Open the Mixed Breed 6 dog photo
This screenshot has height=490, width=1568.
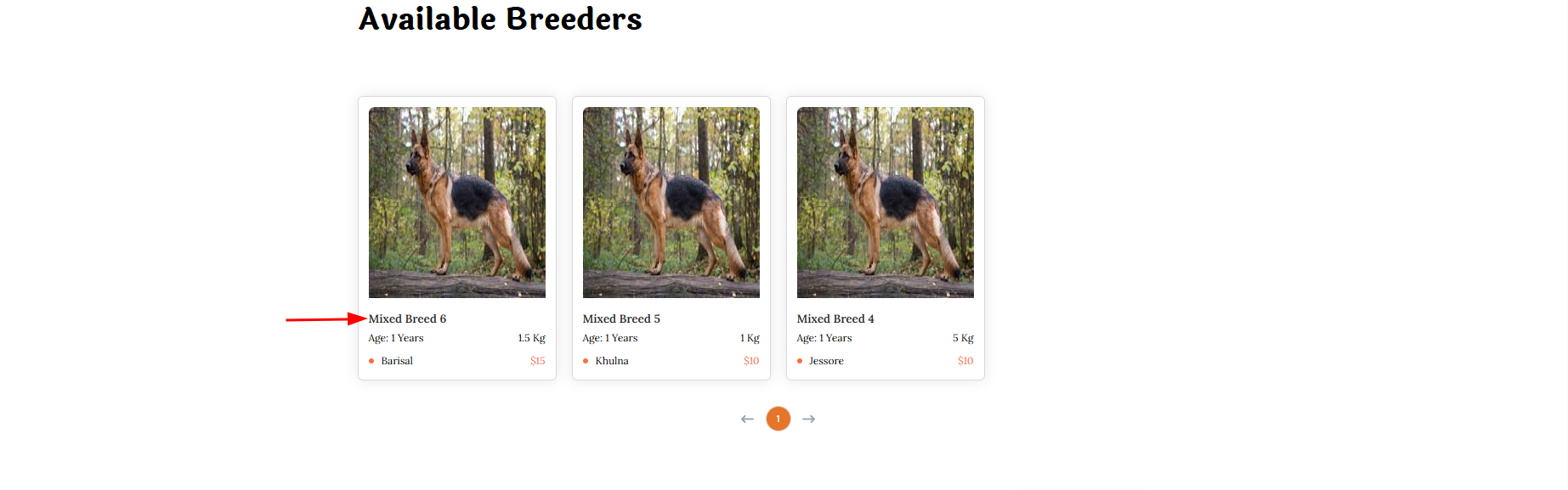(x=457, y=202)
